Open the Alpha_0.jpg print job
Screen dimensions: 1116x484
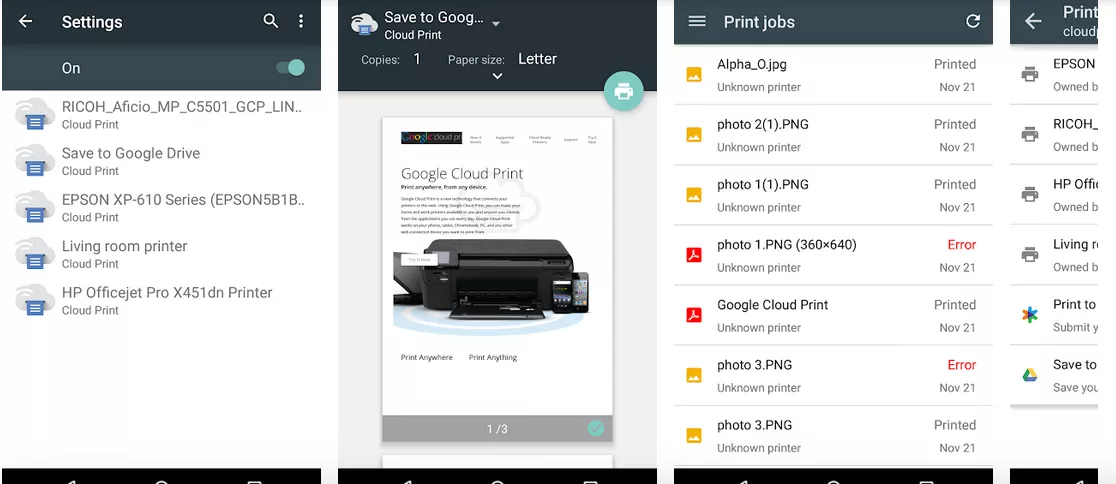tap(833, 75)
